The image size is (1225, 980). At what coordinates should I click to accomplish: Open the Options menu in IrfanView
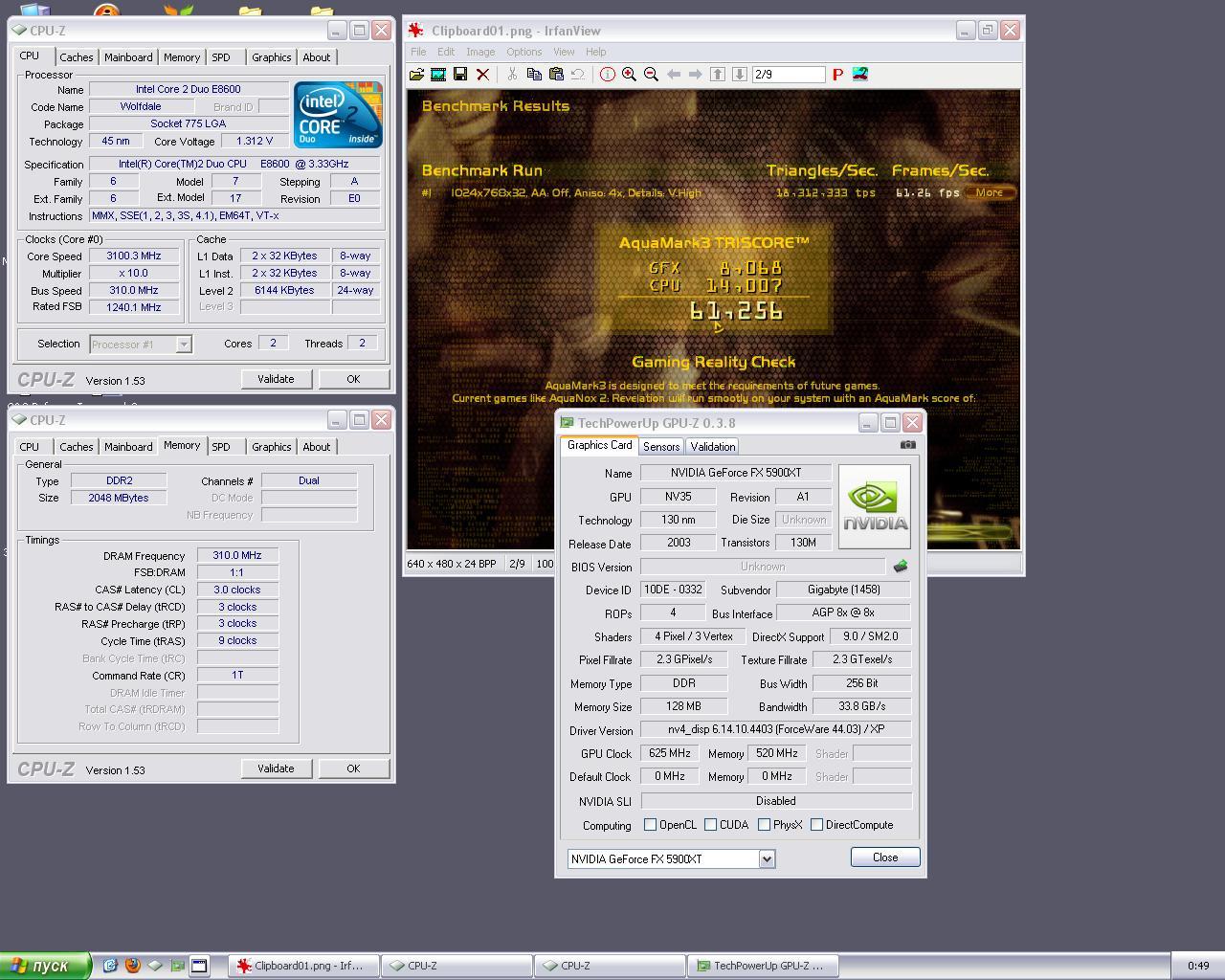click(x=523, y=52)
